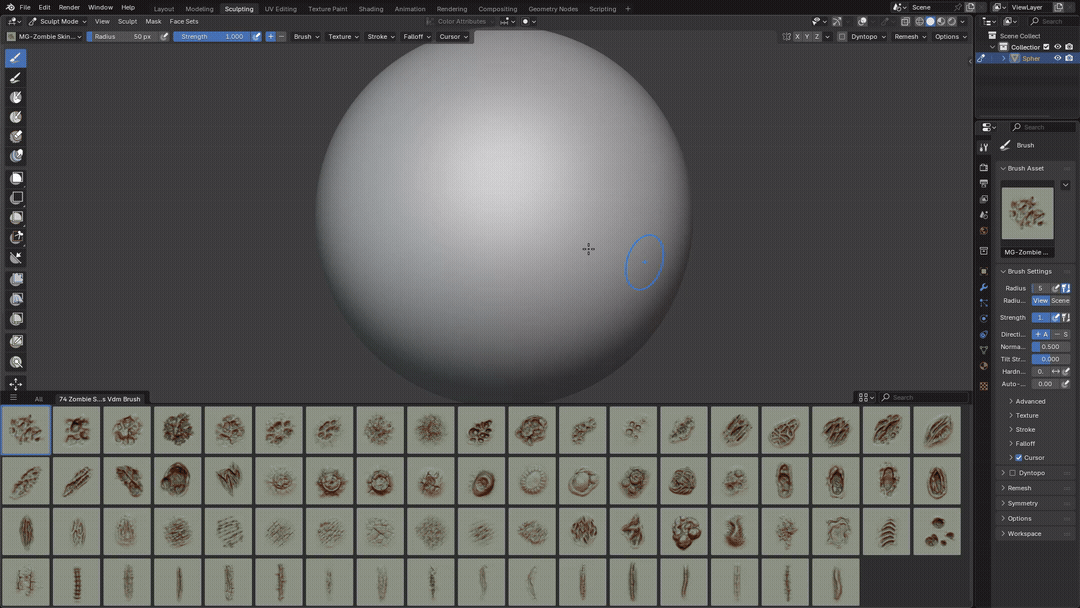The image size is (1080, 608).
Task: Open the Render menu
Action: (69, 8)
